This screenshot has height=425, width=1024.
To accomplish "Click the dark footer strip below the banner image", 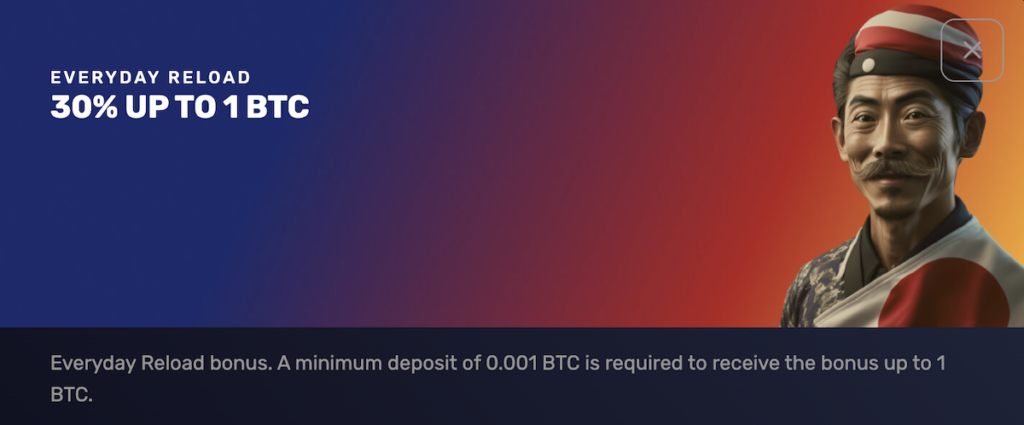I will [x=512, y=376].
